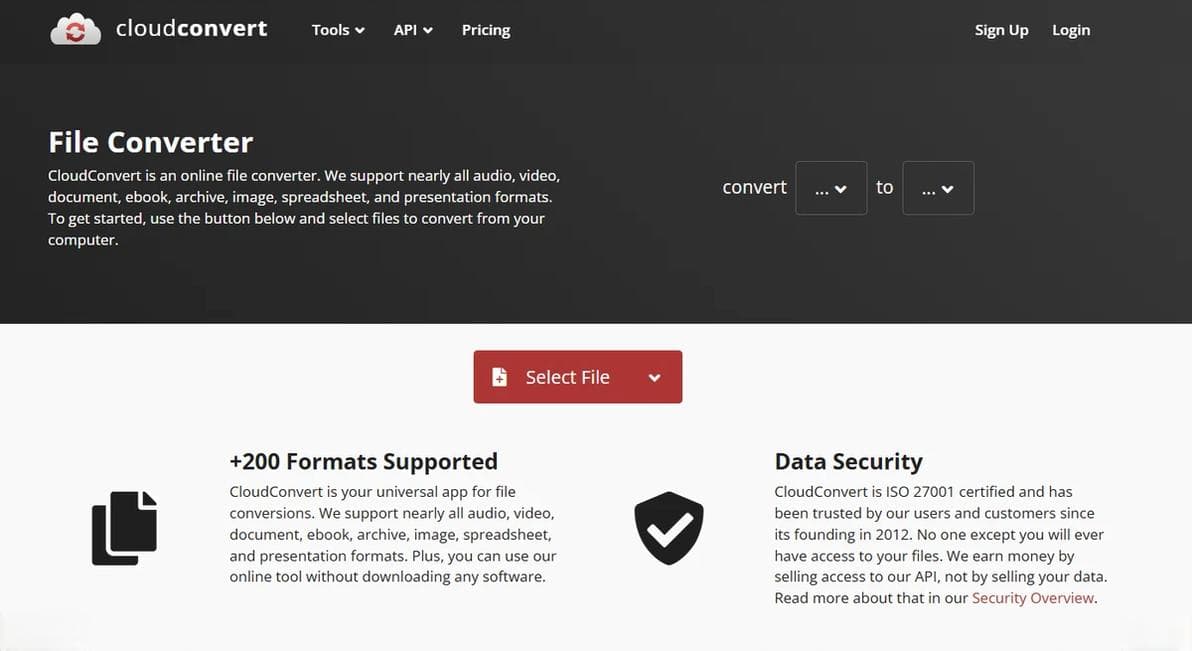Click the File Converter heading
The width and height of the screenshot is (1192, 651).
click(151, 142)
